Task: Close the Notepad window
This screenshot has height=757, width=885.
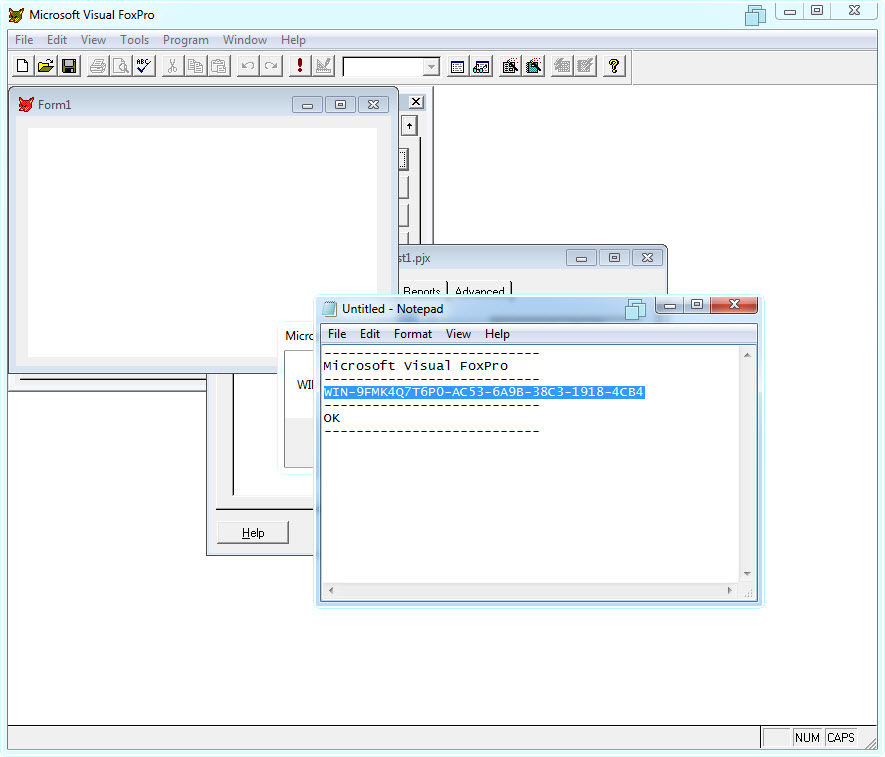Action: [734, 305]
